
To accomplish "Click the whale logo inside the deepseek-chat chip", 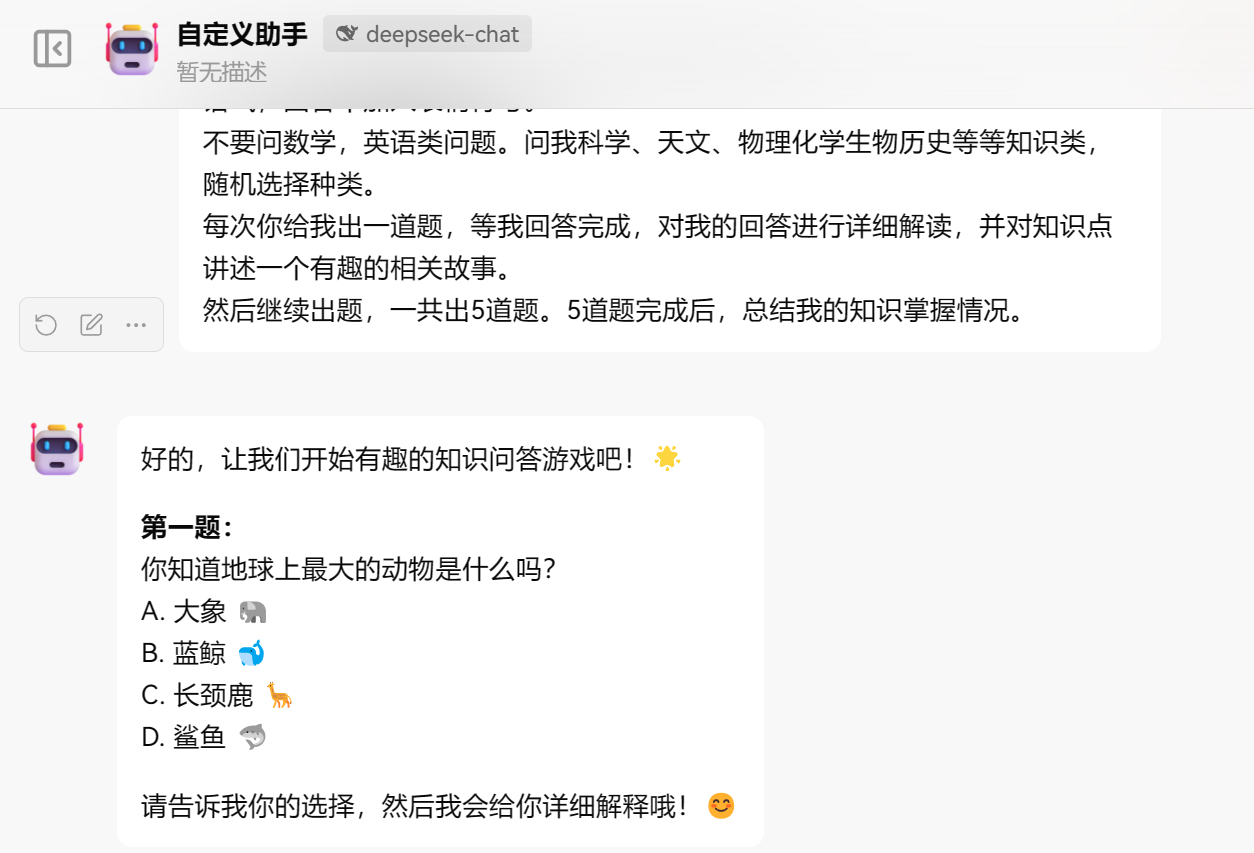I will [346, 34].
